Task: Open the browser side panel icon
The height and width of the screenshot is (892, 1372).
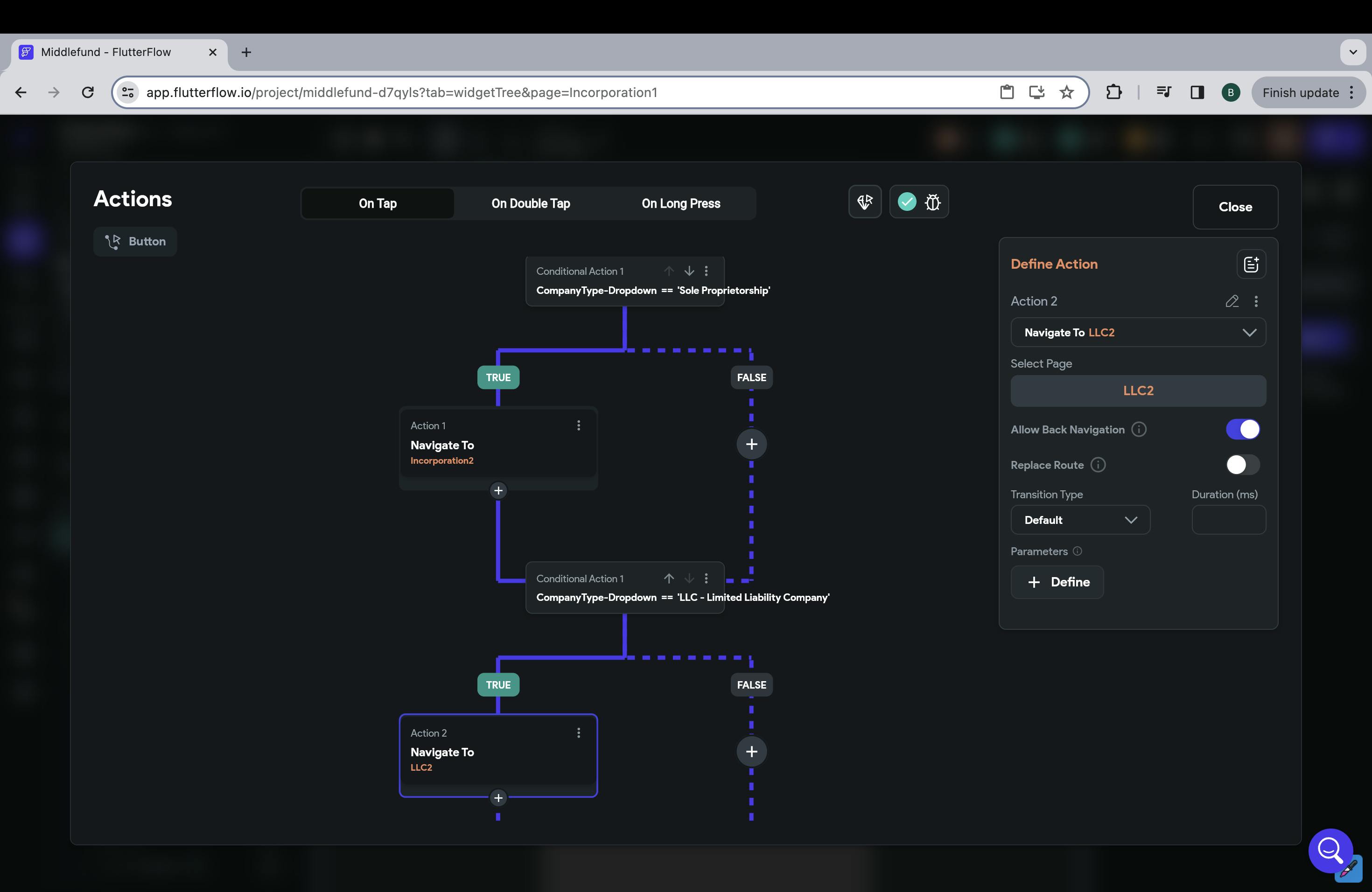Action: [1197, 92]
